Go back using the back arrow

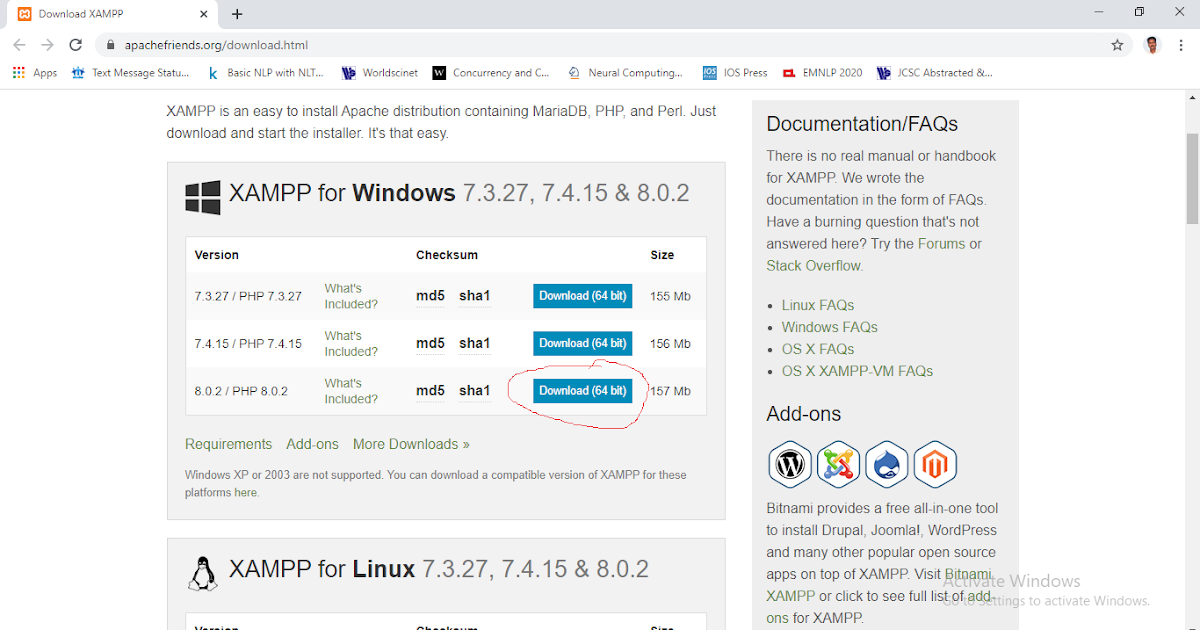(18, 44)
